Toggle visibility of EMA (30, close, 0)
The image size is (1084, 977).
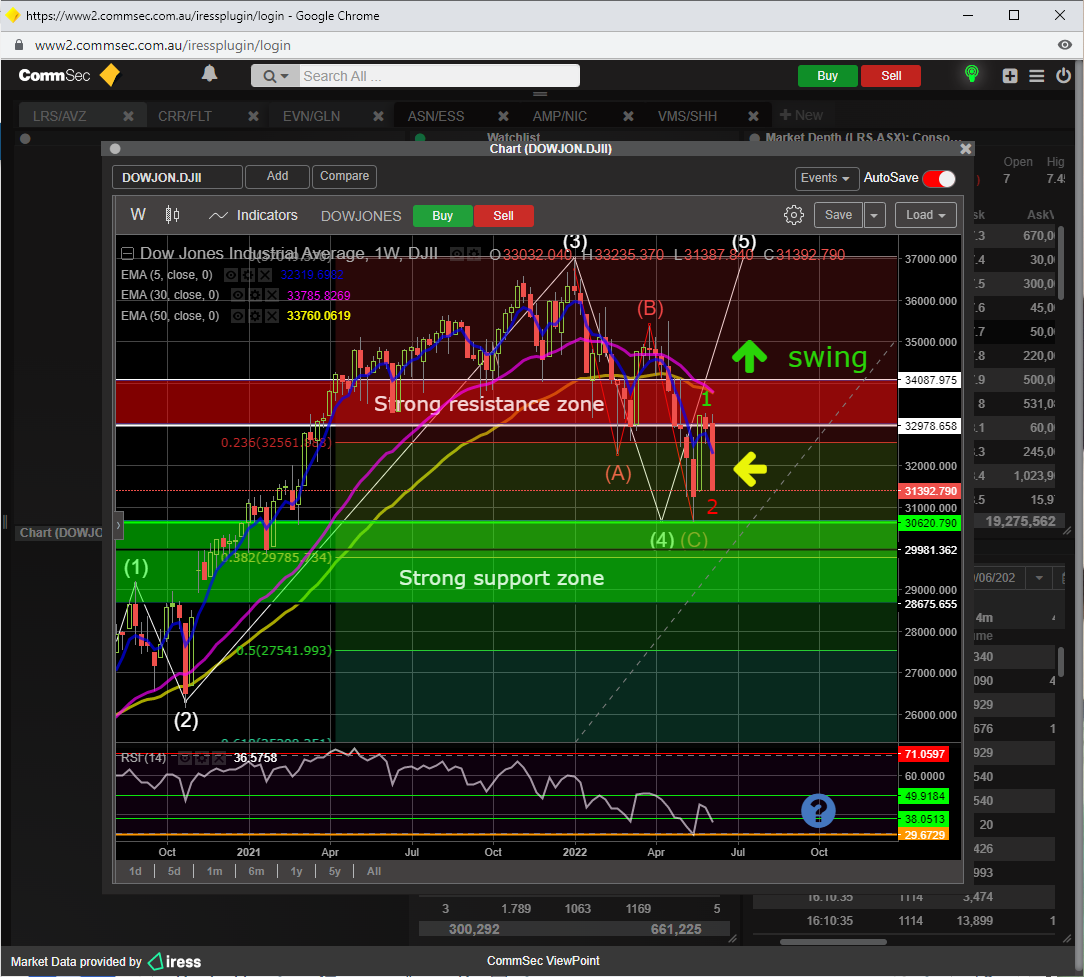(x=237, y=295)
